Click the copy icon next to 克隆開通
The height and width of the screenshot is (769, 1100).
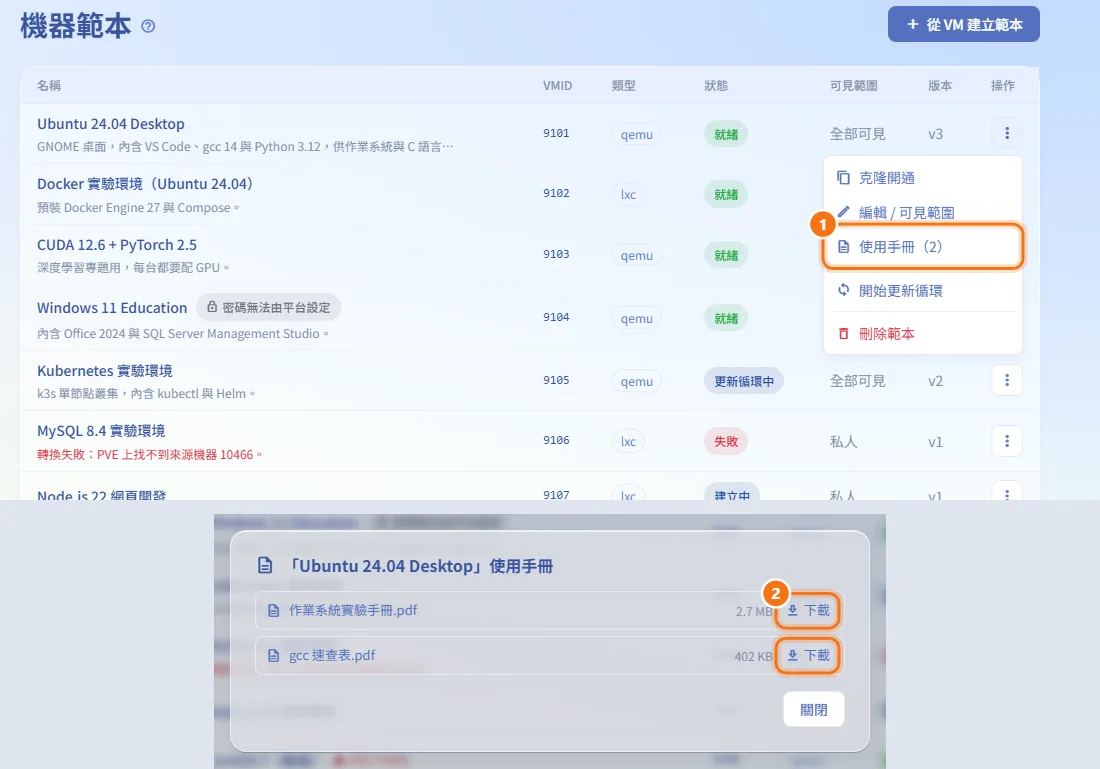click(x=843, y=178)
